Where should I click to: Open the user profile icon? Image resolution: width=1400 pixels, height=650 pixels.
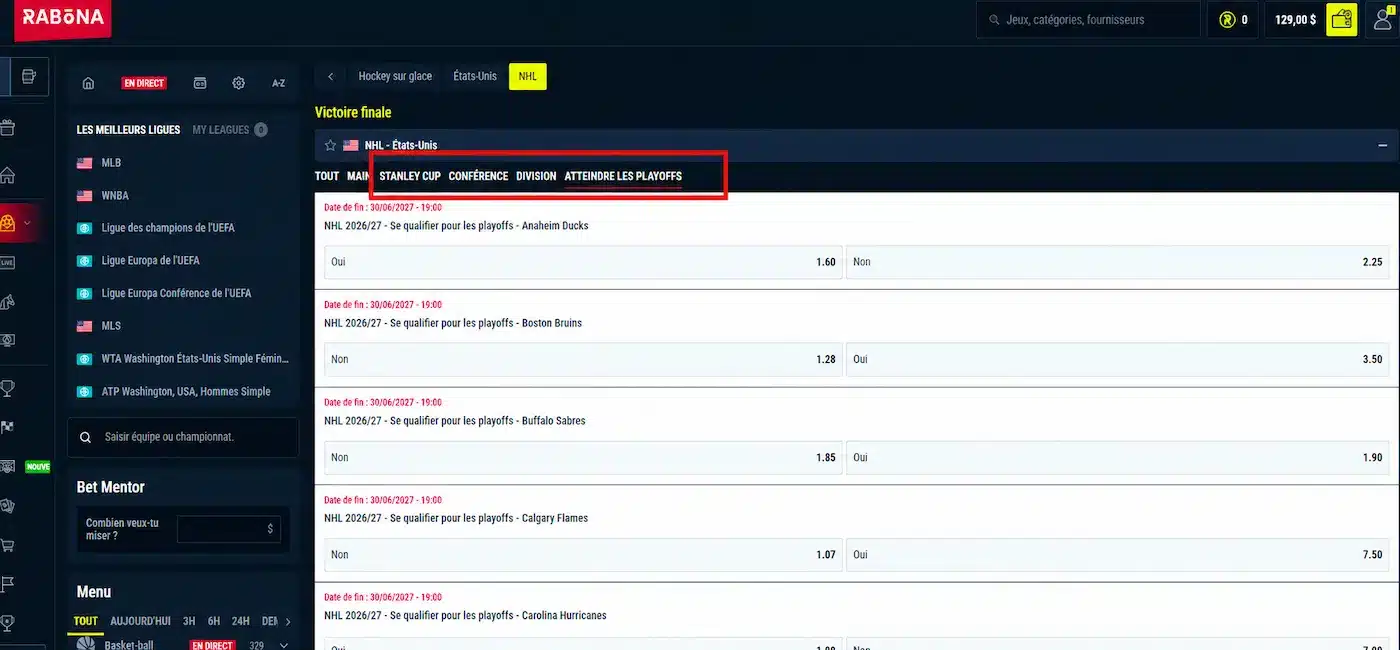(1384, 19)
